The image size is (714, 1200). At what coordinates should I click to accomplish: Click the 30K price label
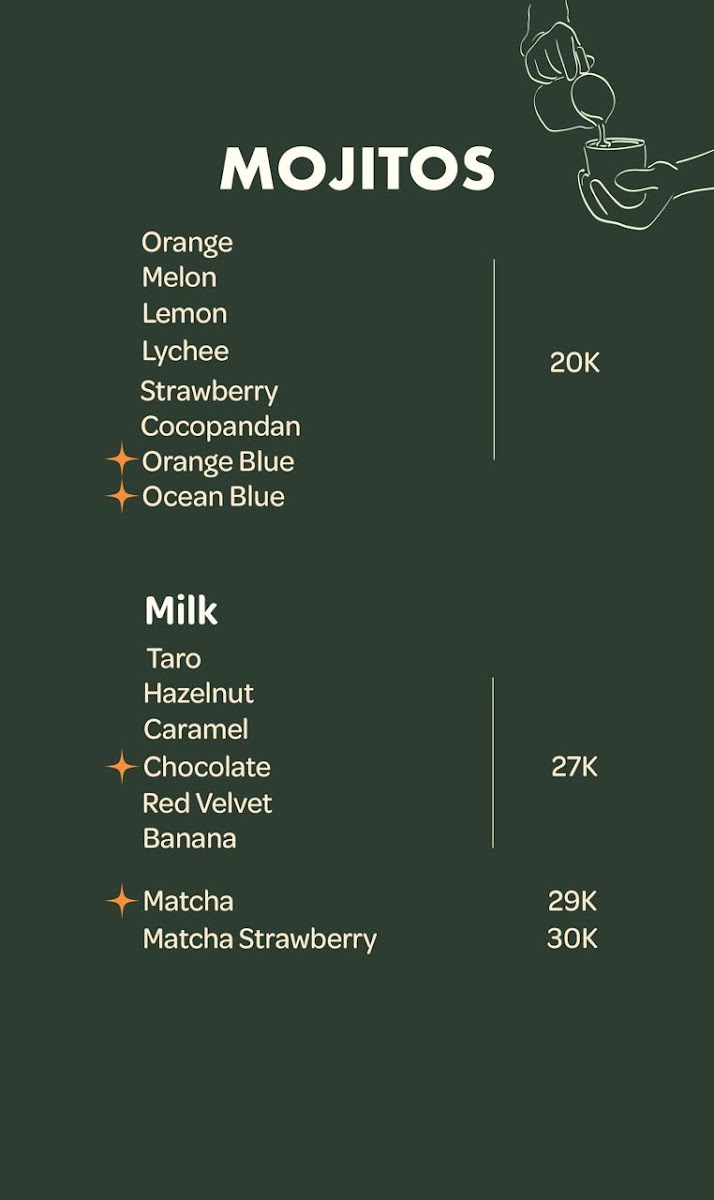click(x=572, y=939)
